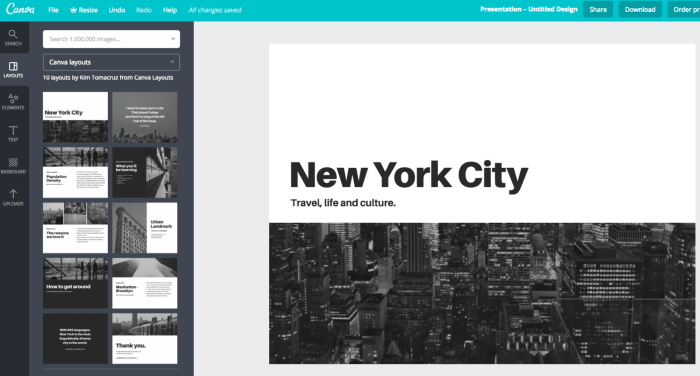Image resolution: width=700 pixels, height=376 pixels.
Task: Open the Uploads sidebar icon
Action: (13, 197)
